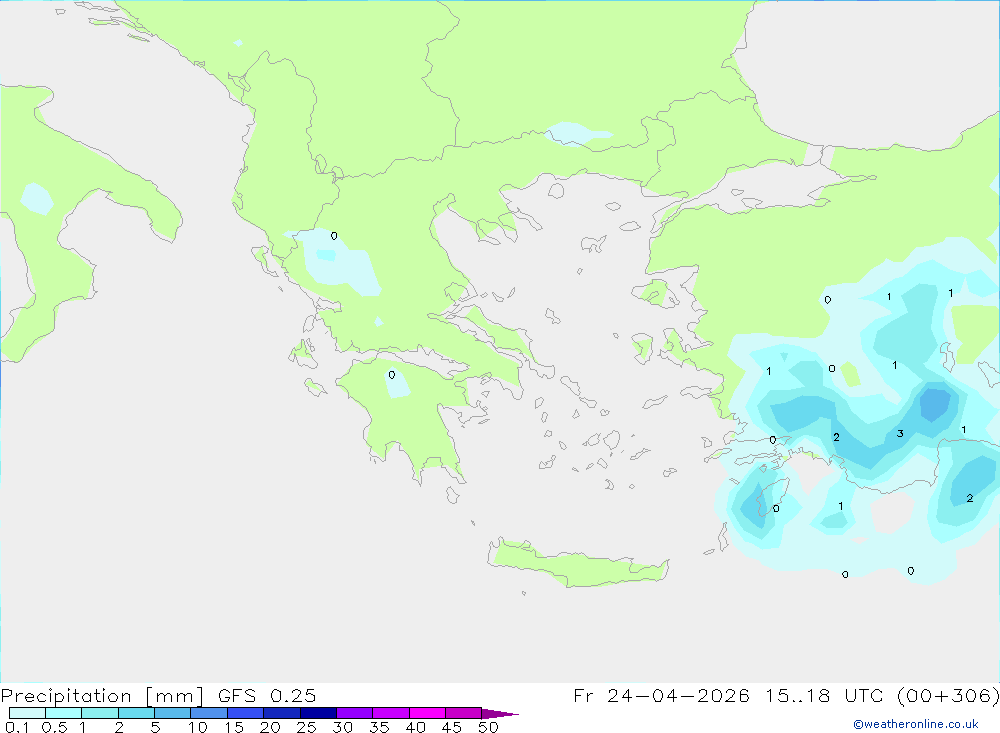Click the '5' legend scale label
The height and width of the screenshot is (733, 1000).
click(x=155, y=727)
